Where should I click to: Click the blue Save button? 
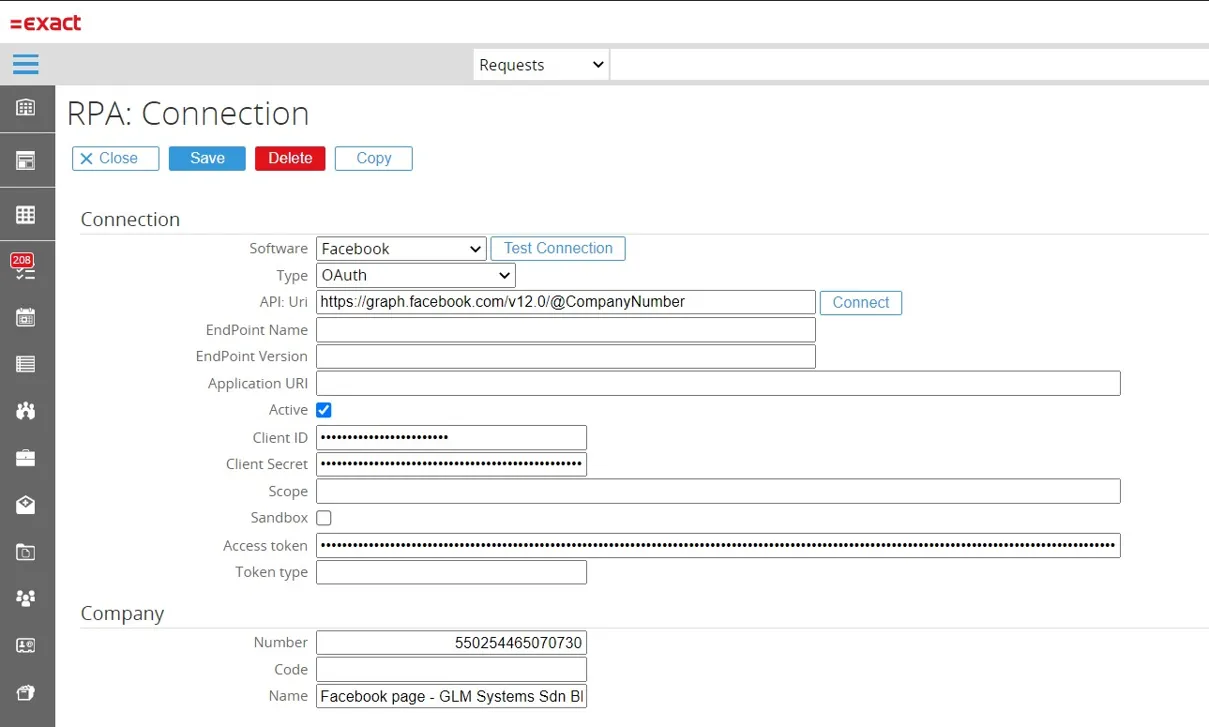[x=207, y=158]
